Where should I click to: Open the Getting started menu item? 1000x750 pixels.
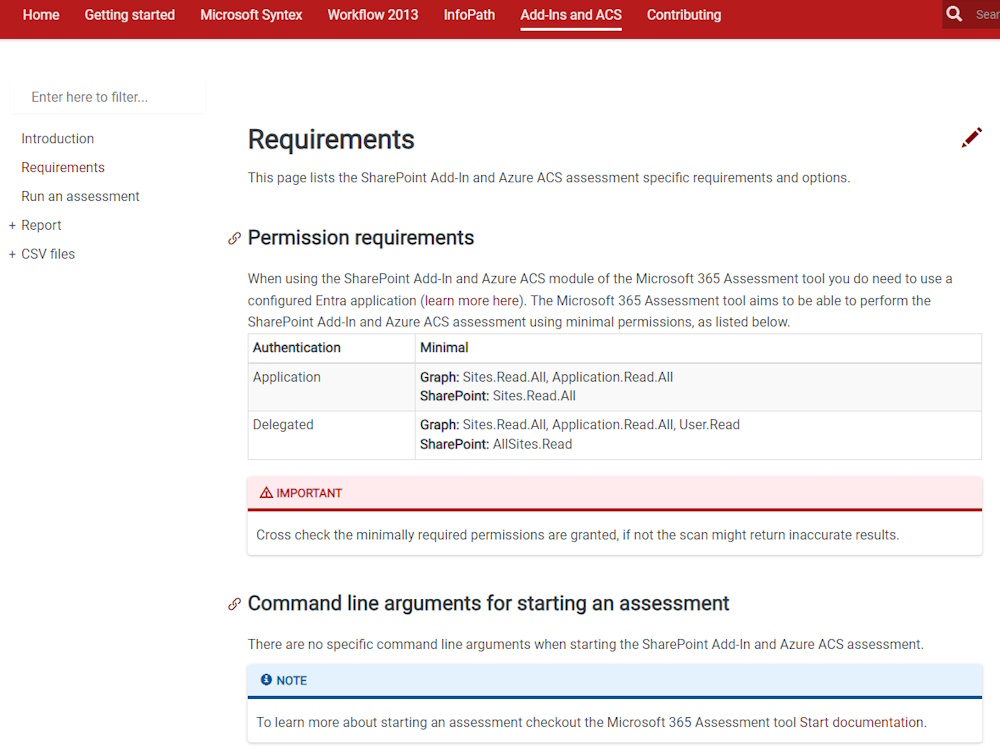click(129, 15)
